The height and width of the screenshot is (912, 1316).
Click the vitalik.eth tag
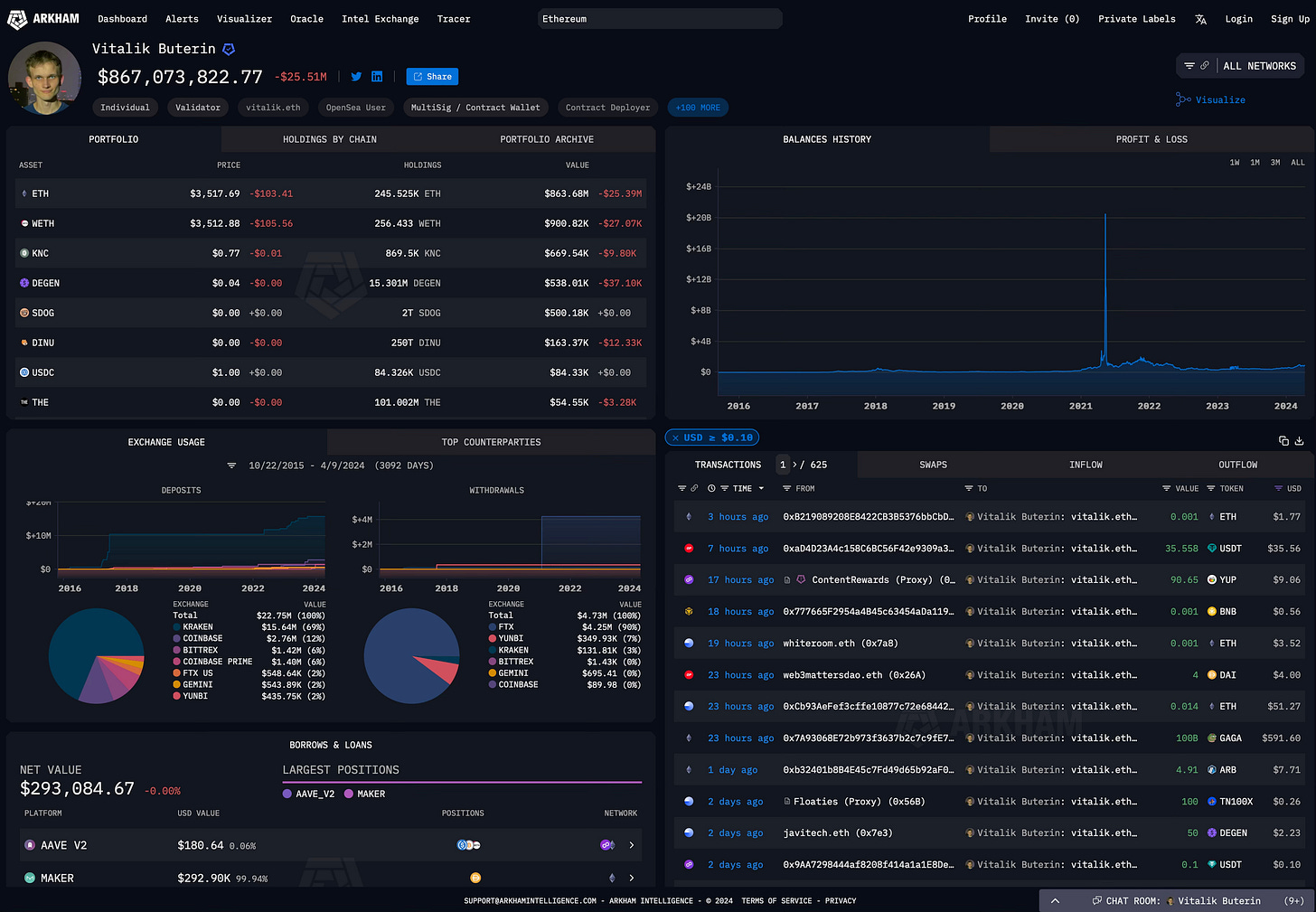273,108
